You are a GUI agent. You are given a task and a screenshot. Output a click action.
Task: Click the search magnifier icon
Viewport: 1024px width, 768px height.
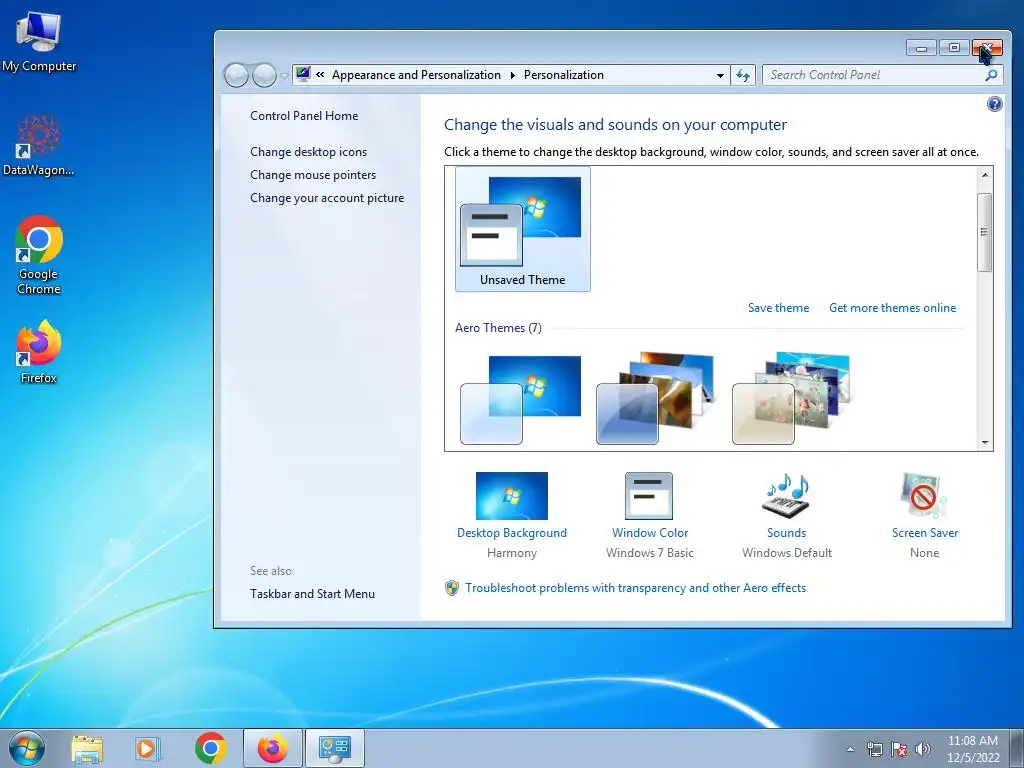pyautogui.click(x=991, y=75)
